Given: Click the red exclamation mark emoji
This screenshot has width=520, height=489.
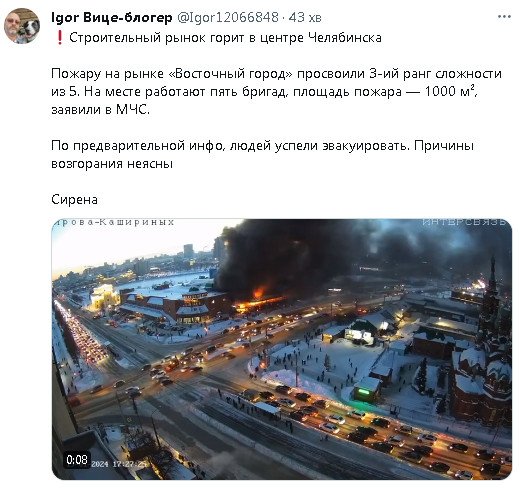Looking at the screenshot, I should coord(59,38).
